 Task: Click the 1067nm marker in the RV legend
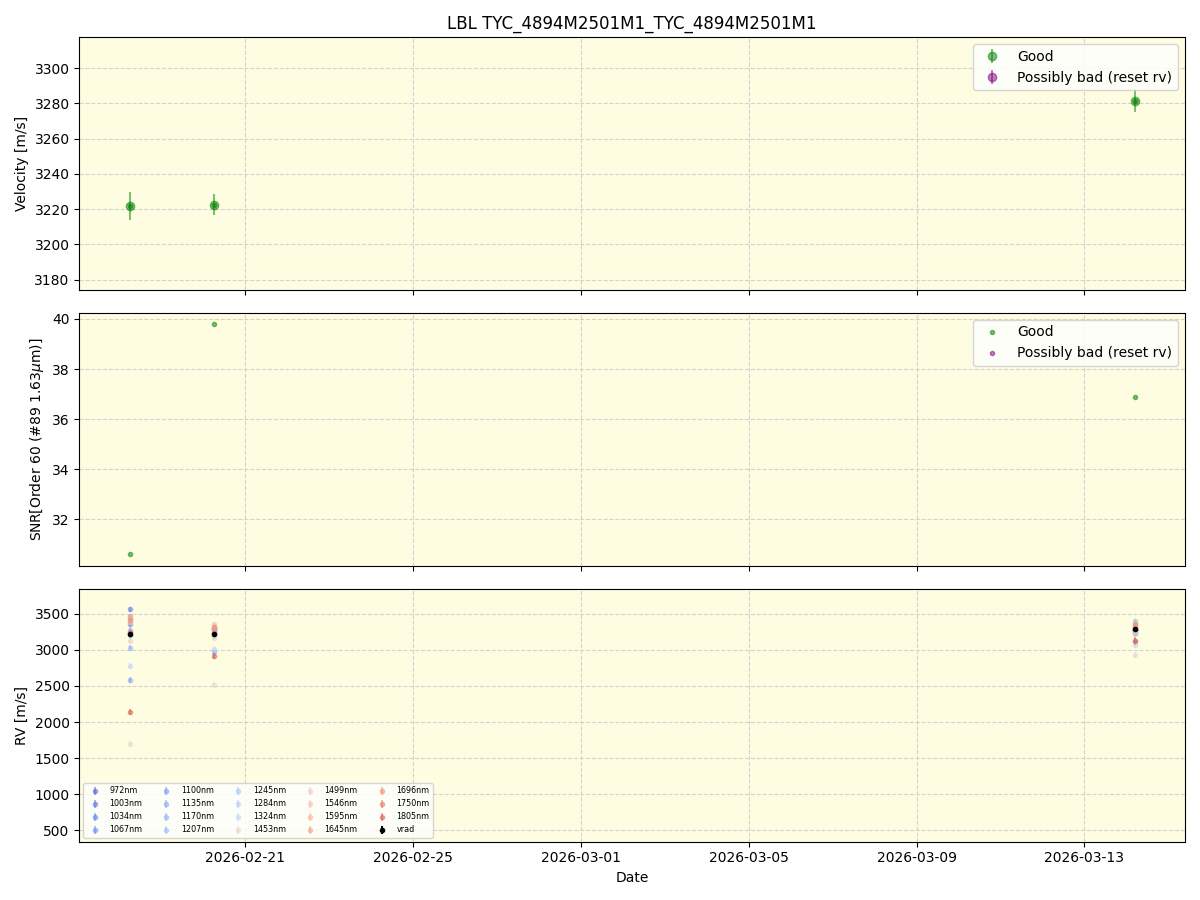click(95, 830)
